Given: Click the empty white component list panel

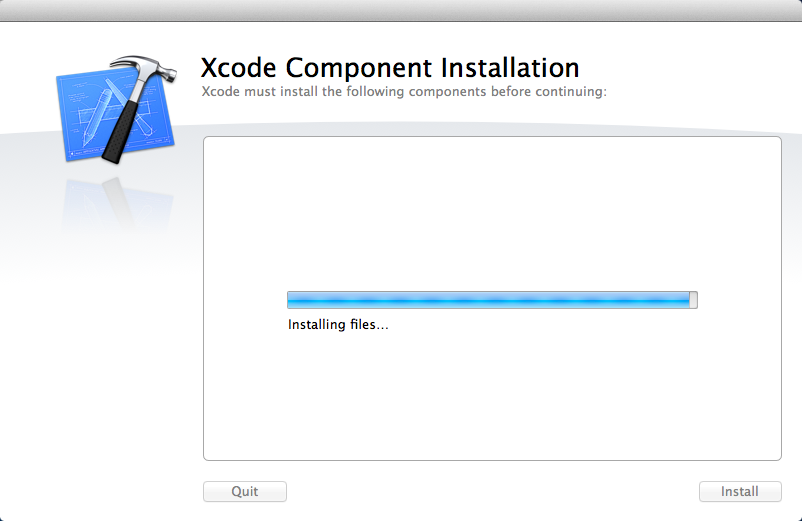Looking at the screenshot, I should pos(491,400).
